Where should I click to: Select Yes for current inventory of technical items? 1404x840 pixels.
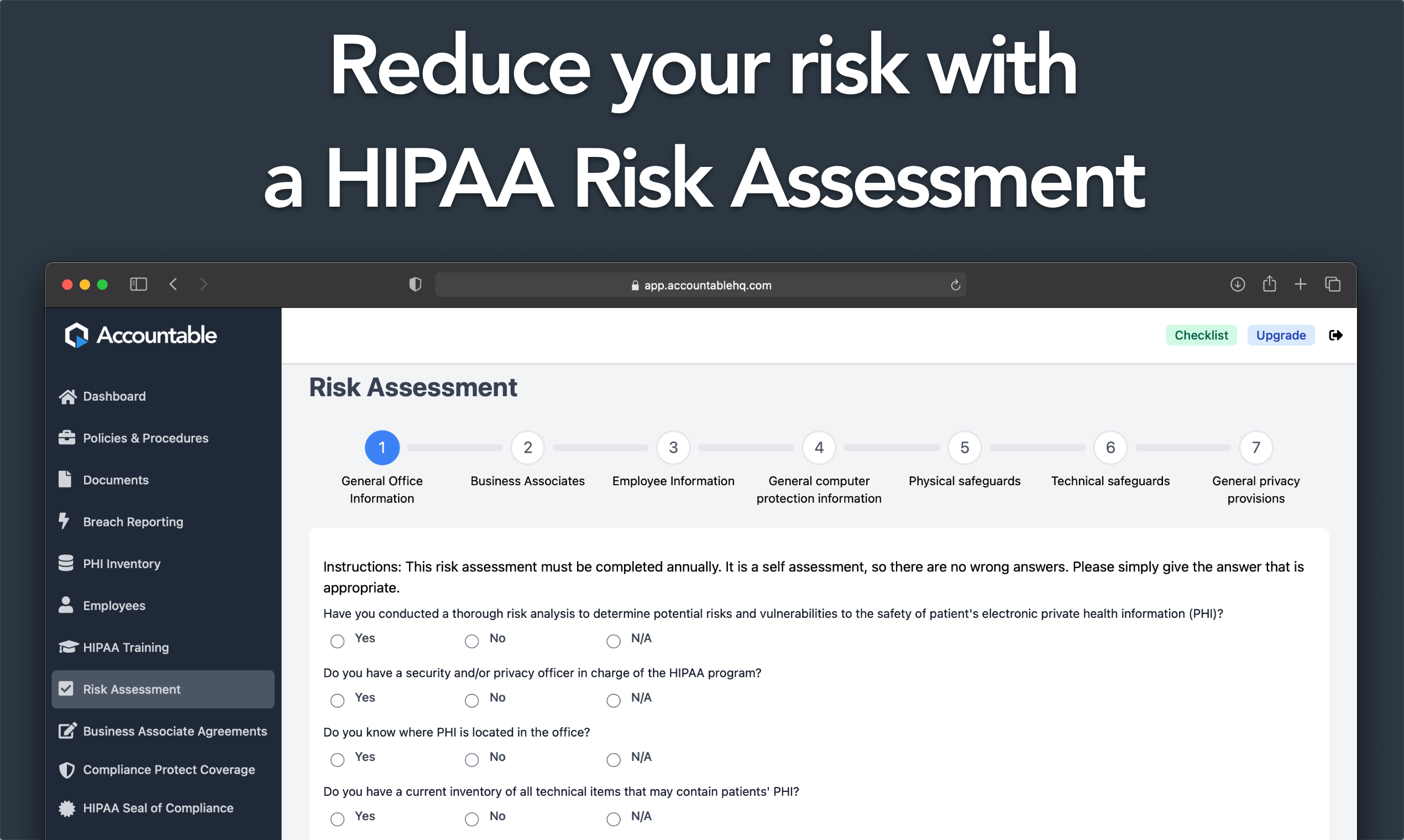click(337, 818)
